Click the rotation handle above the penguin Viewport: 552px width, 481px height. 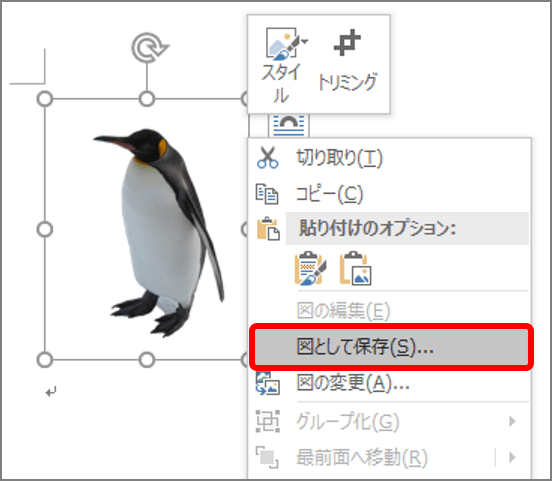(150, 47)
